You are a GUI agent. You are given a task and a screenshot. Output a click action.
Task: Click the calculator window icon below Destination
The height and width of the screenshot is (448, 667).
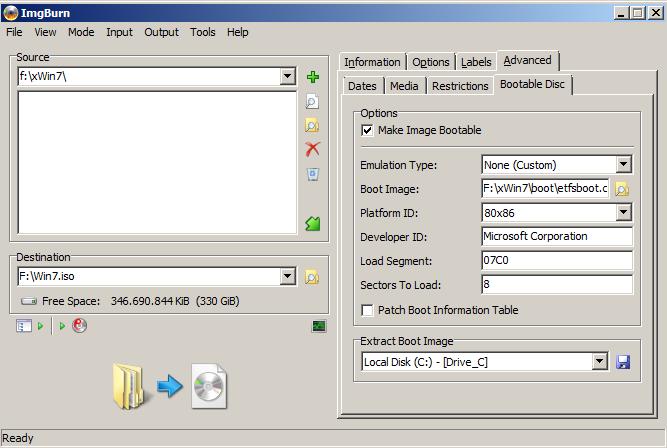click(x=24, y=326)
